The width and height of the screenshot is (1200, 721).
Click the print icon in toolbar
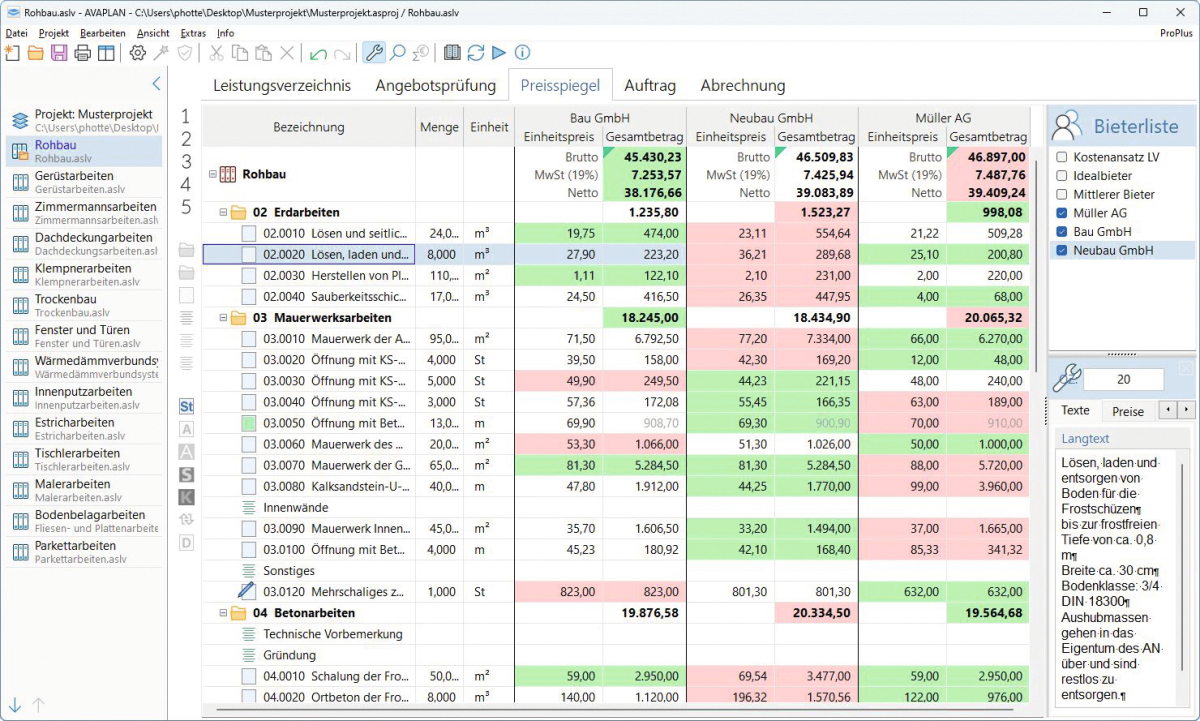click(82, 53)
